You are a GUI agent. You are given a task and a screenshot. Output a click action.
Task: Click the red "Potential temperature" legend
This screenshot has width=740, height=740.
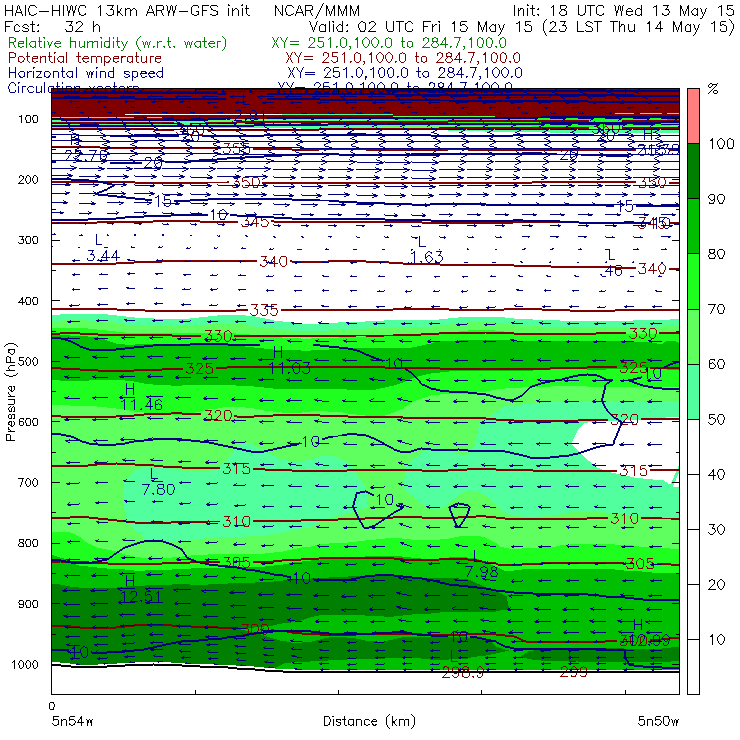85,58
